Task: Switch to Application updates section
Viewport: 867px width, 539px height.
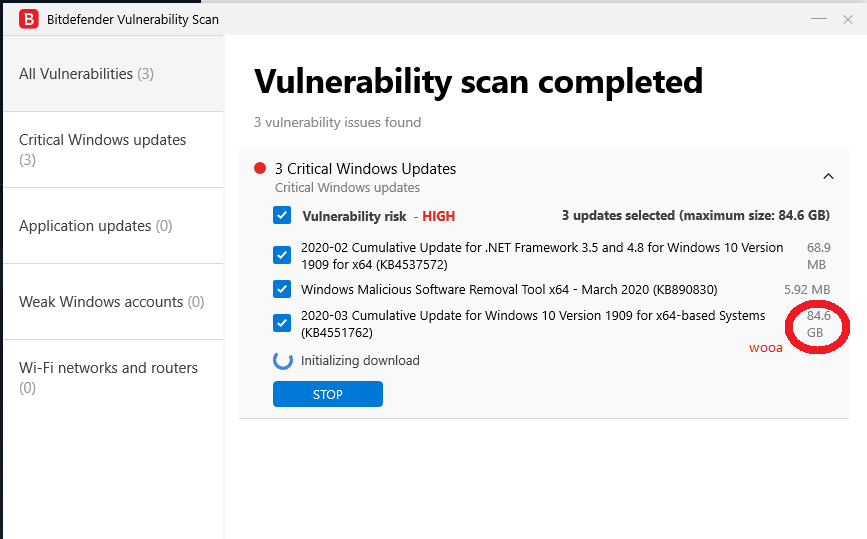Action: [x=95, y=226]
